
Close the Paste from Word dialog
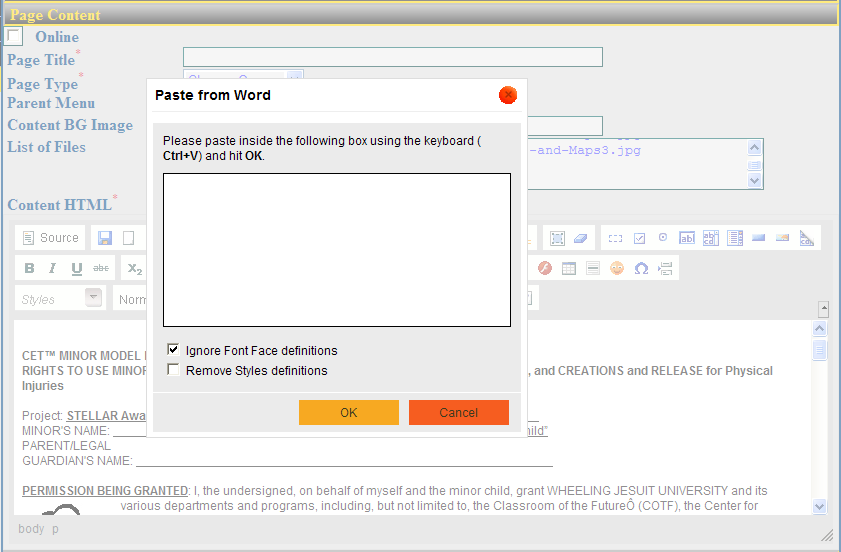tap(508, 95)
